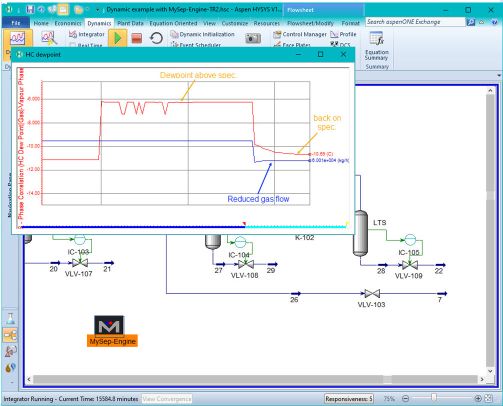Switch to the Plant Data tab
The width and height of the screenshot is (503, 406).
tap(130, 23)
